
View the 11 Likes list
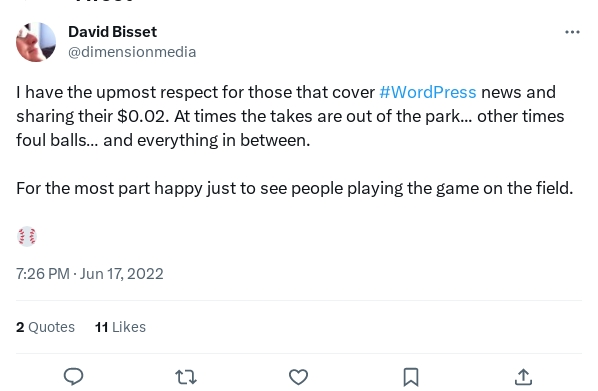point(120,327)
